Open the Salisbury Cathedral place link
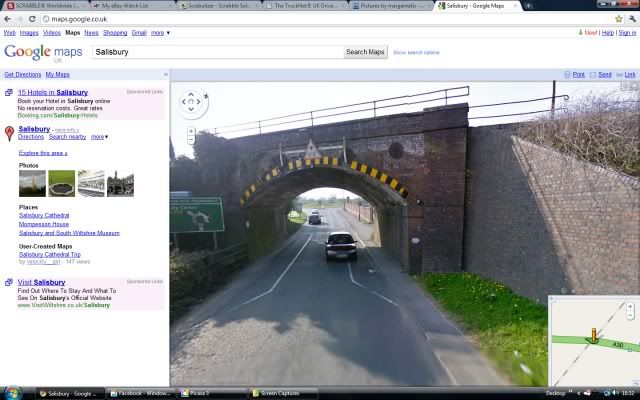The image size is (640, 400). [x=44, y=216]
